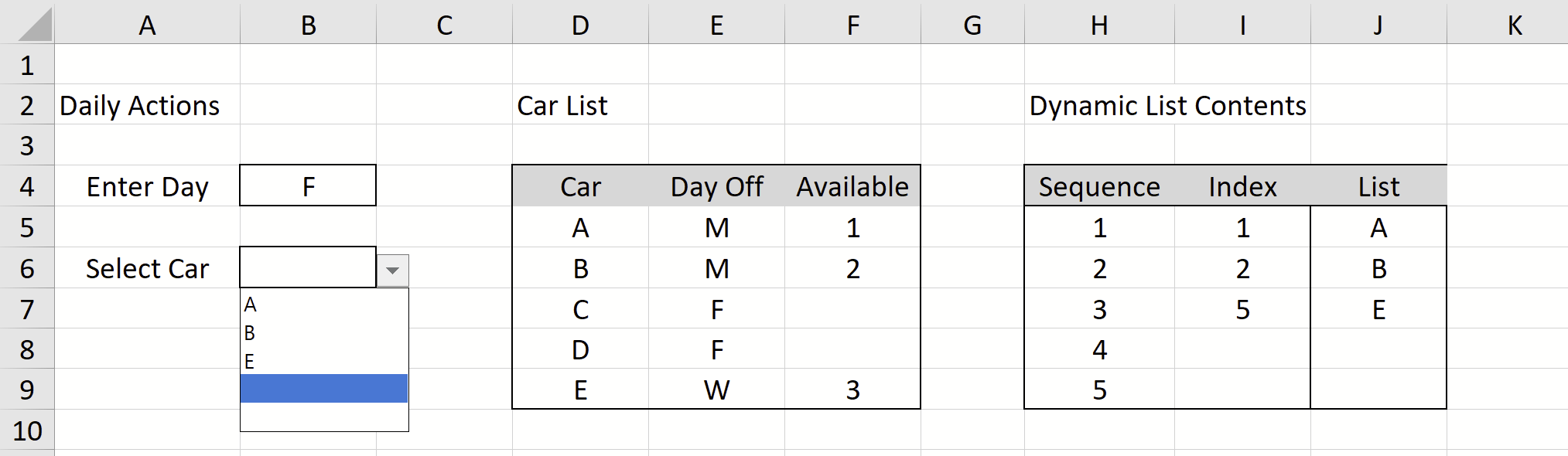Click the List column value E cell
Image resolution: width=1568 pixels, height=456 pixels.
(1378, 308)
